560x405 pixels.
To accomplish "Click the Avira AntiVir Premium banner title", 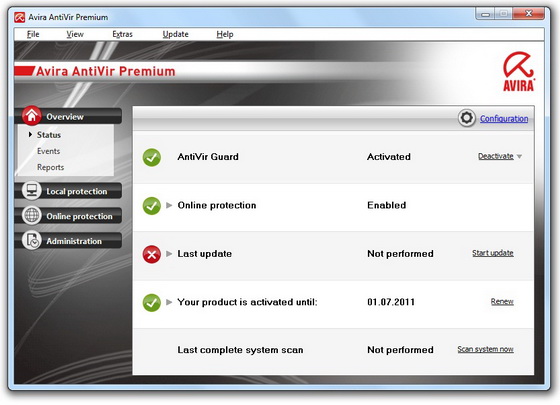I will (106, 71).
